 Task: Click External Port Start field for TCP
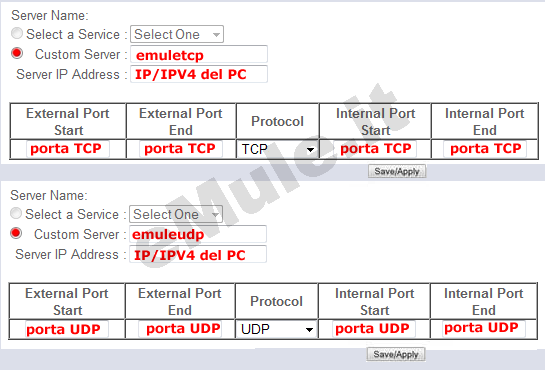pyautogui.click(x=68, y=149)
